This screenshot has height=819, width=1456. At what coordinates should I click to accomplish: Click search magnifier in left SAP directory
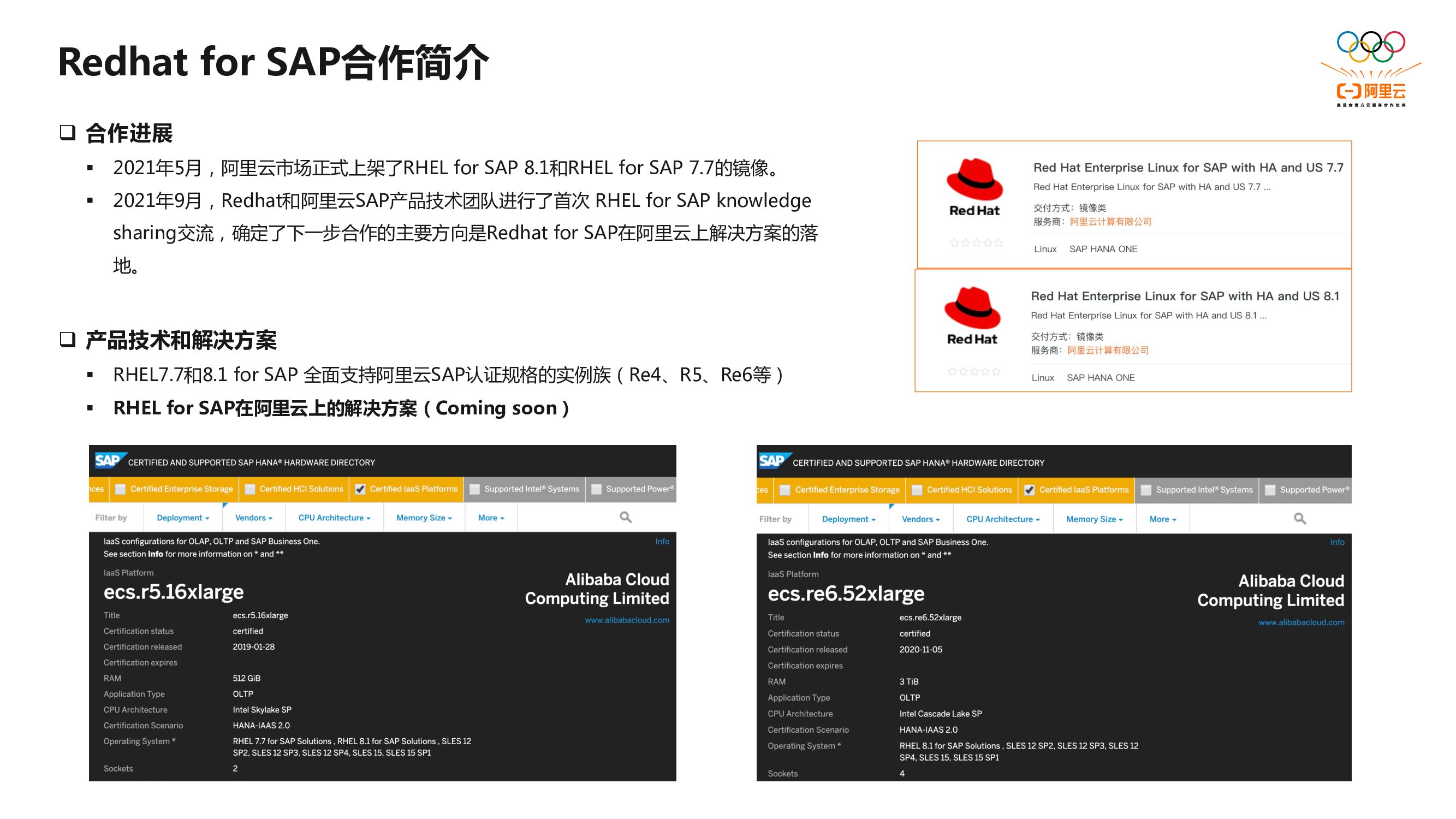click(x=625, y=517)
